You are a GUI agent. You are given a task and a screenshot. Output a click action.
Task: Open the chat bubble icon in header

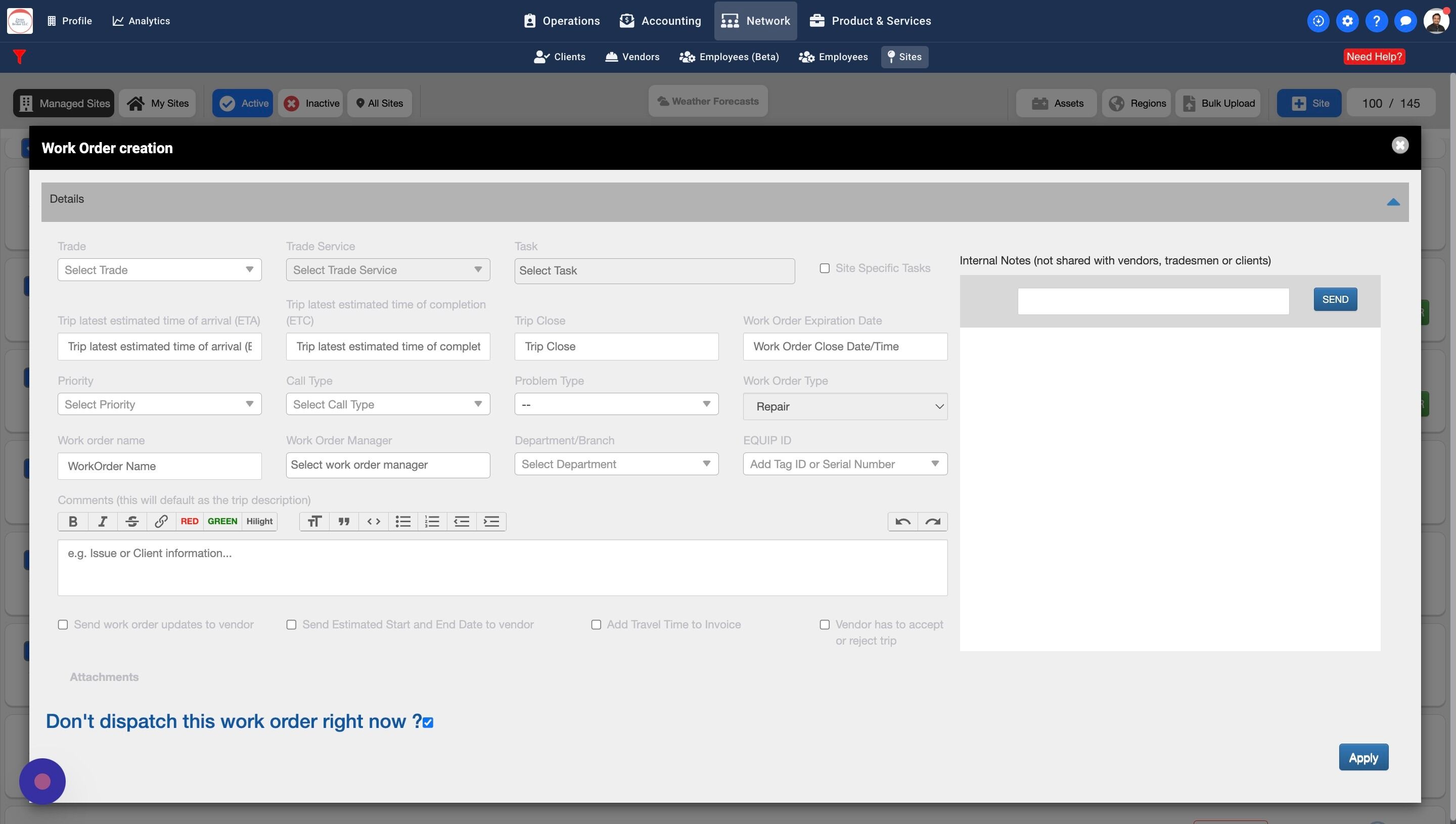point(1405,21)
